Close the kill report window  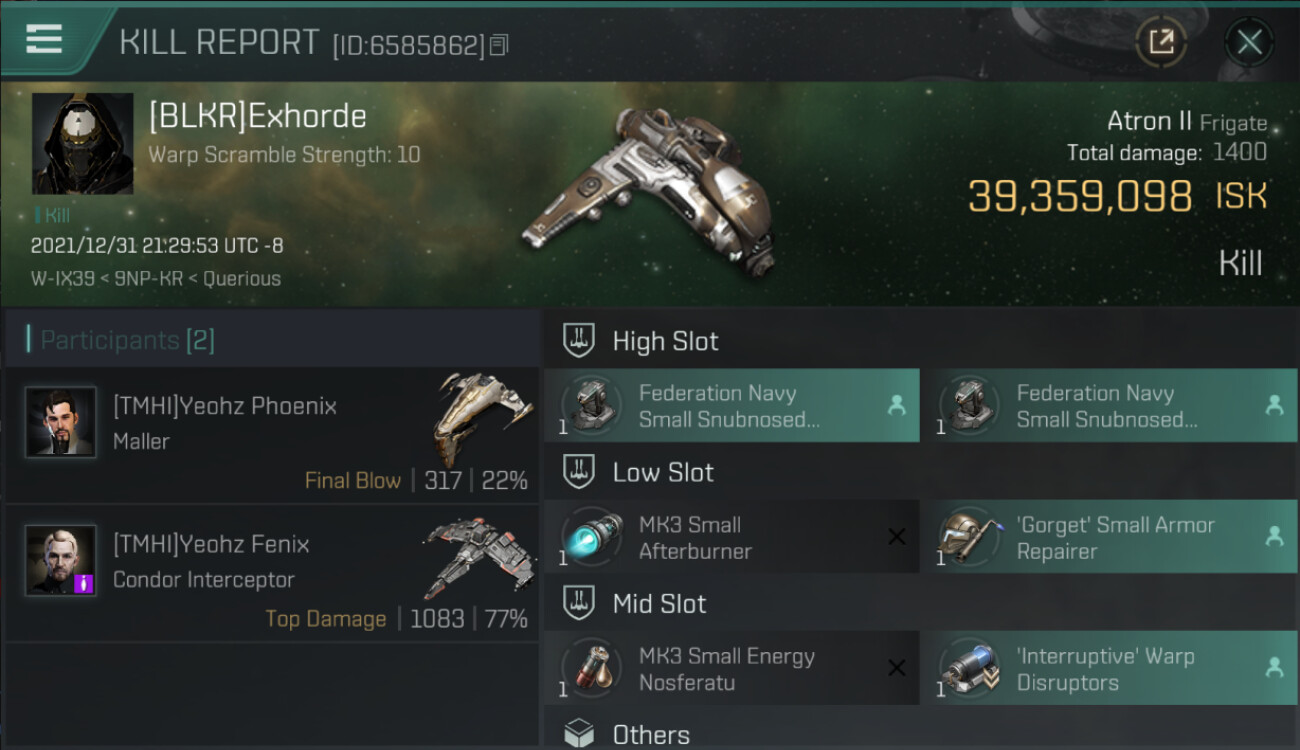(x=1249, y=42)
